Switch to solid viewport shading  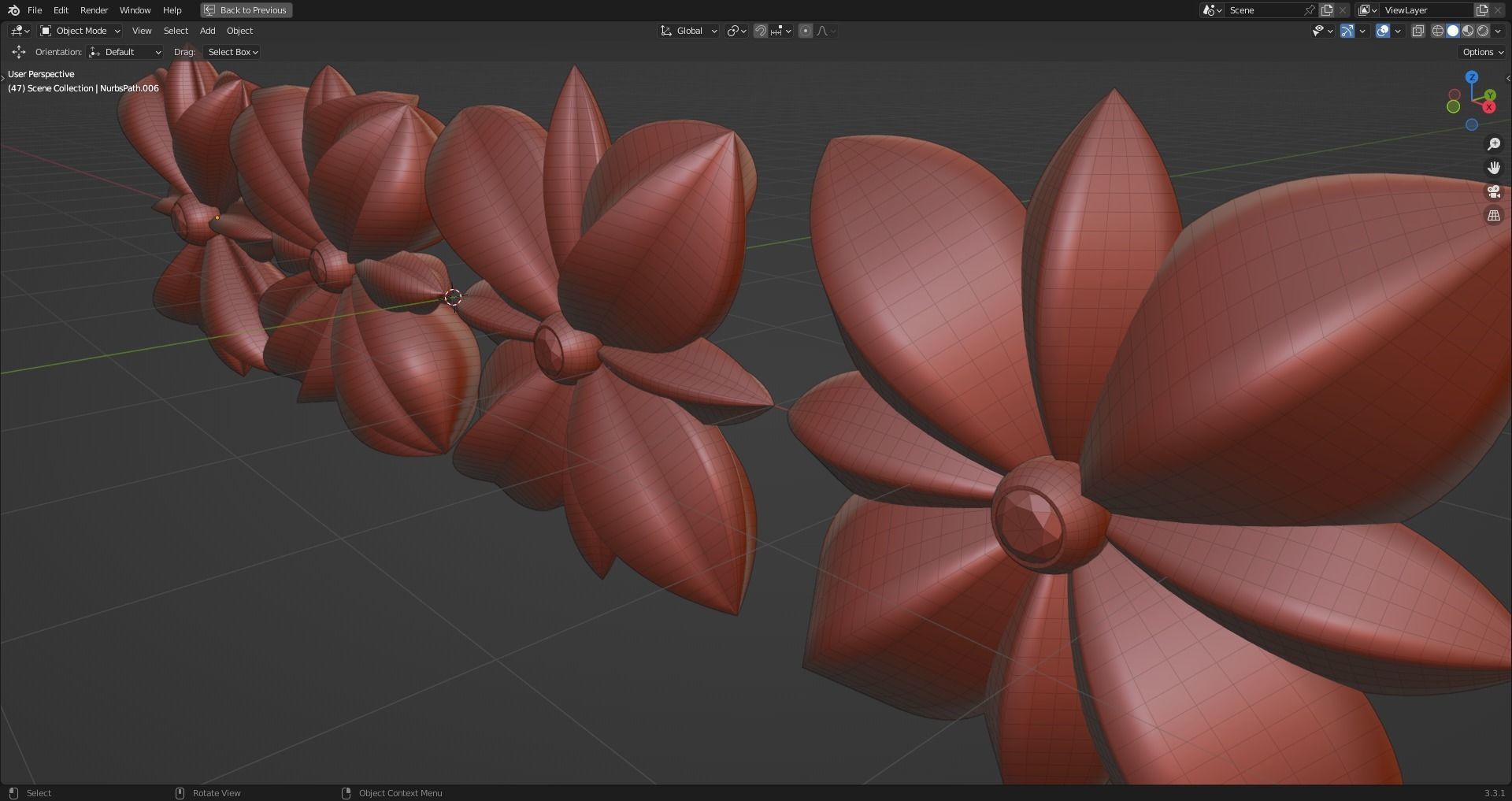pyautogui.click(x=1452, y=31)
